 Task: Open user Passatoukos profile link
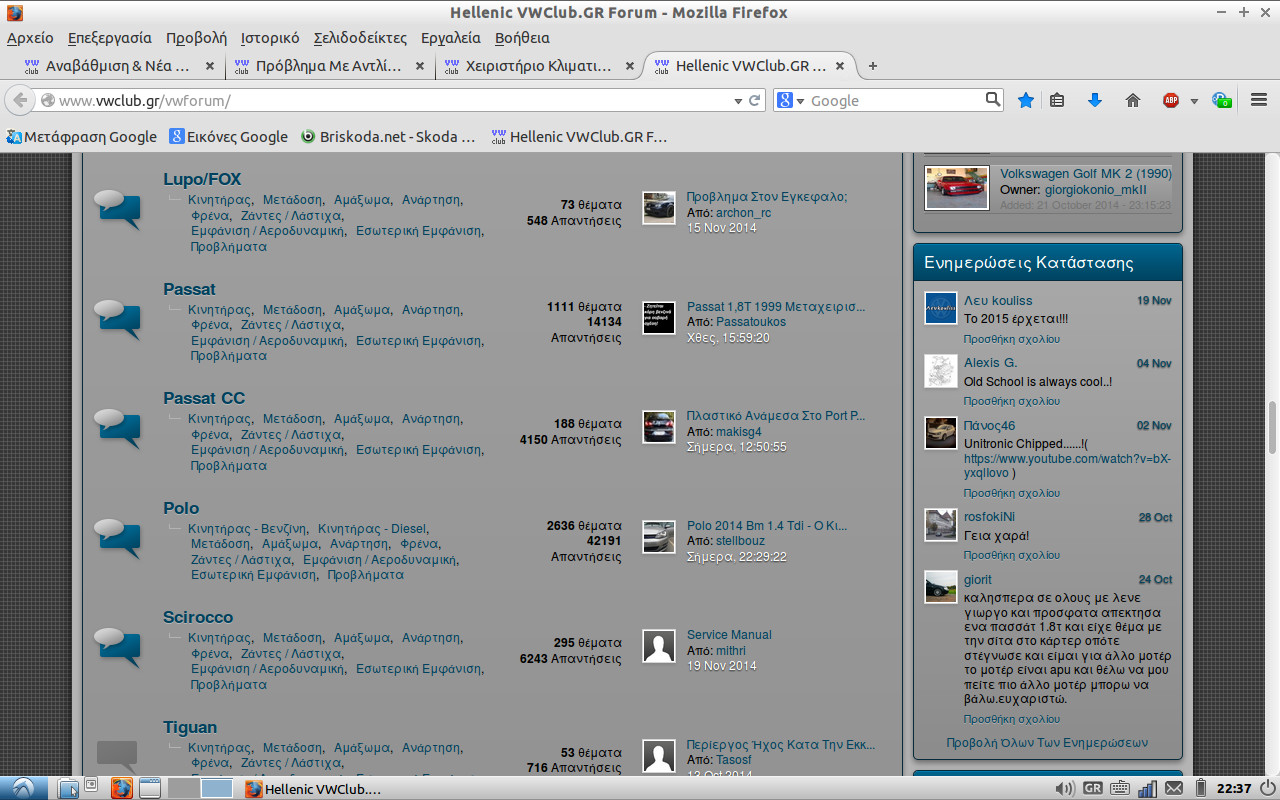pyautogui.click(x=751, y=322)
